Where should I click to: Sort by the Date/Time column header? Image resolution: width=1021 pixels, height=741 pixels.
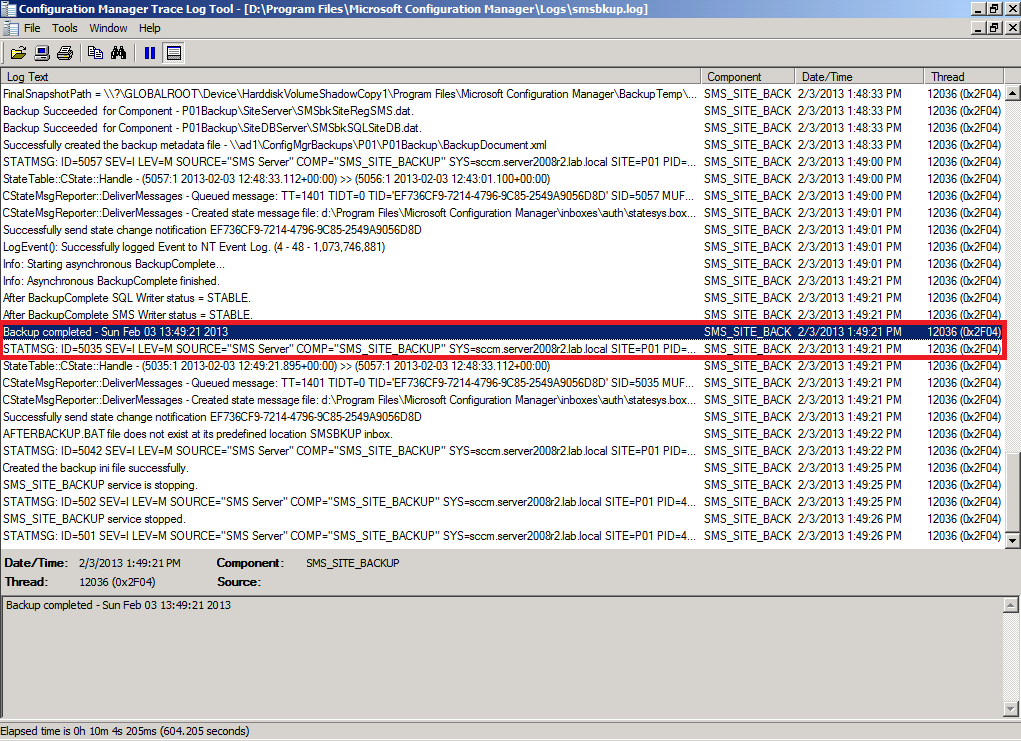click(x=859, y=76)
